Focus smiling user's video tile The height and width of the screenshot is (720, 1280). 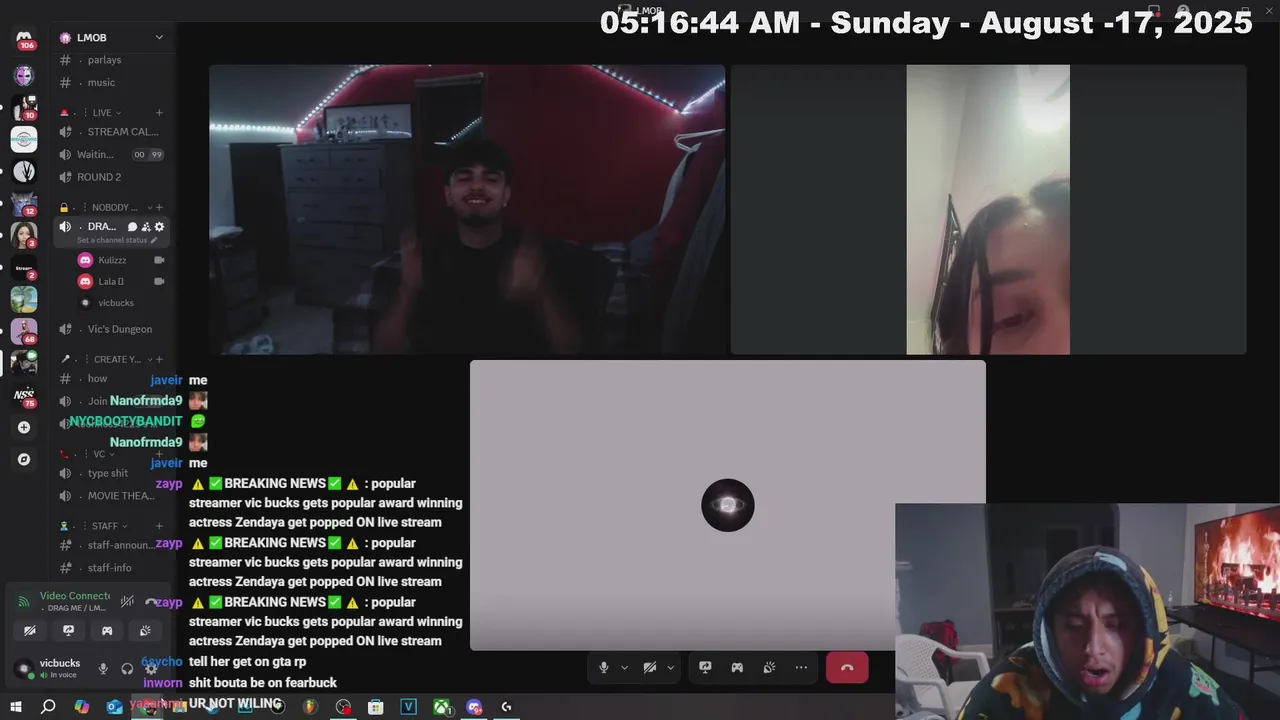(x=467, y=210)
